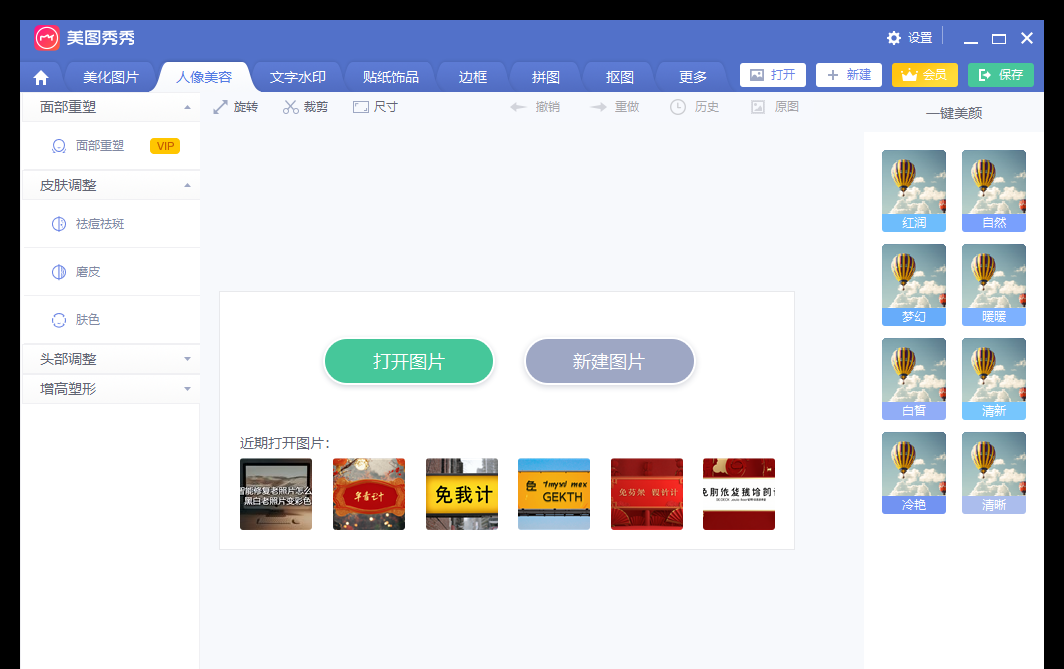Open recent GEKTH billboard image
This screenshot has height=669, width=1064.
(x=554, y=494)
